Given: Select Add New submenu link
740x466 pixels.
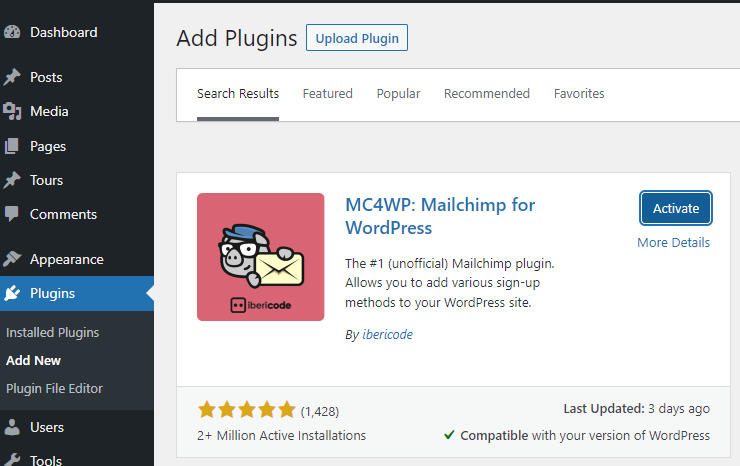Looking at the screenshot, I should pyautogui.click(x=34, y=360).
